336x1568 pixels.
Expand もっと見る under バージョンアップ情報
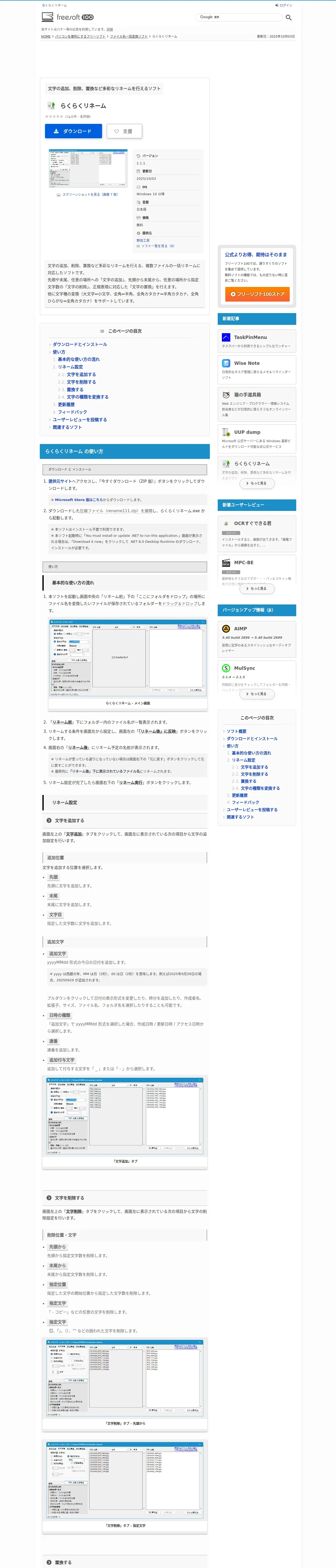pyautogui.click(x=257, y=694)
